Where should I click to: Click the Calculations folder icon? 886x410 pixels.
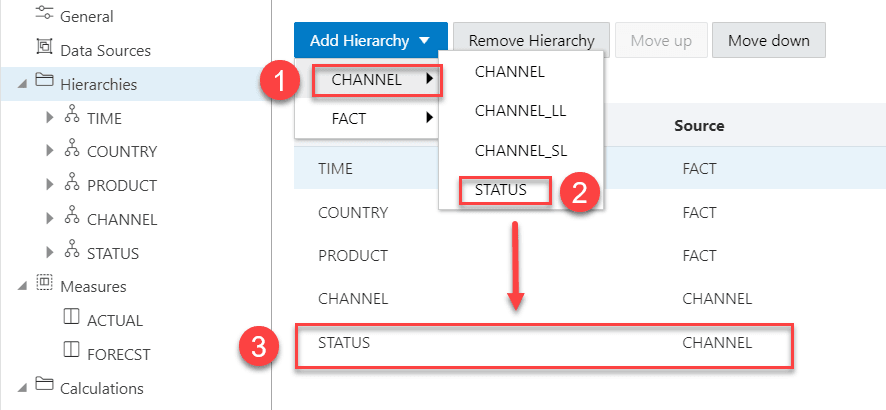pyautogui.click(x=45, y=387)
